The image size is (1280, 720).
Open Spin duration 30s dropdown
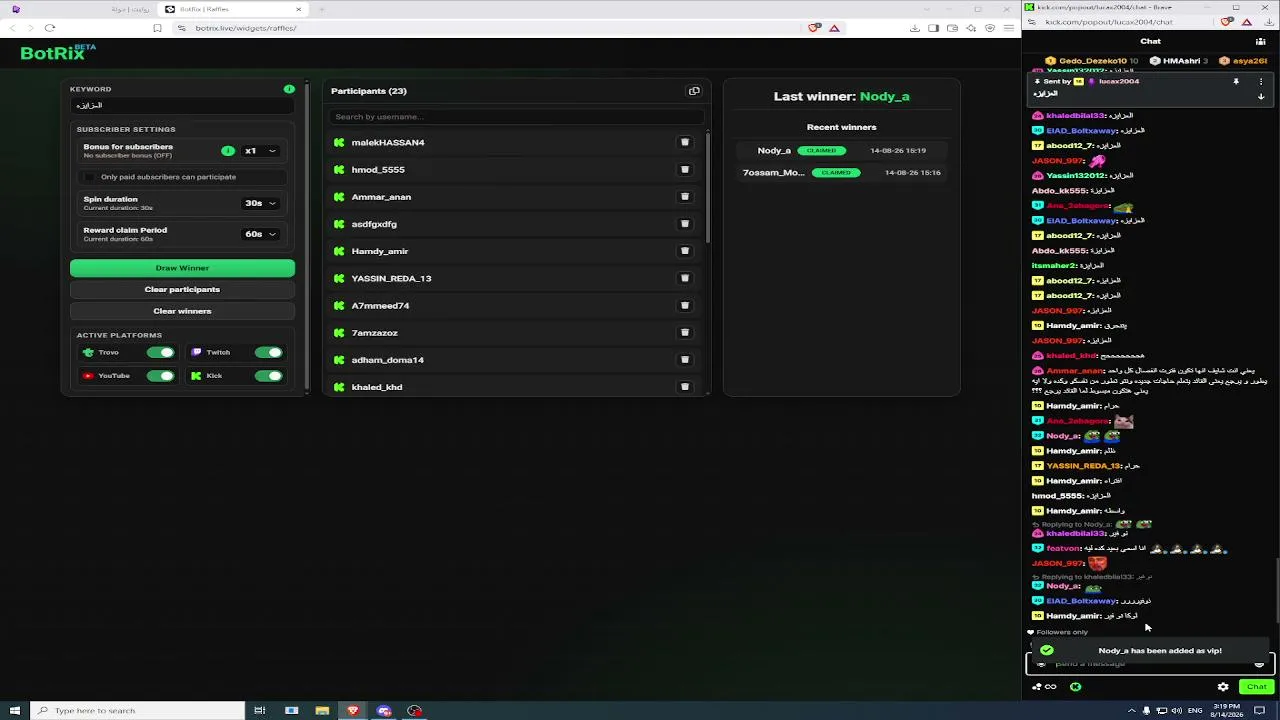click(261, 203)
